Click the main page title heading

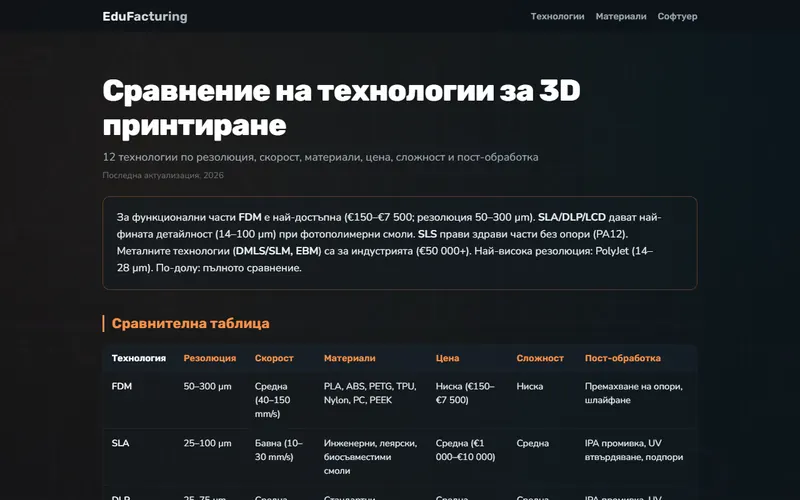341,108
